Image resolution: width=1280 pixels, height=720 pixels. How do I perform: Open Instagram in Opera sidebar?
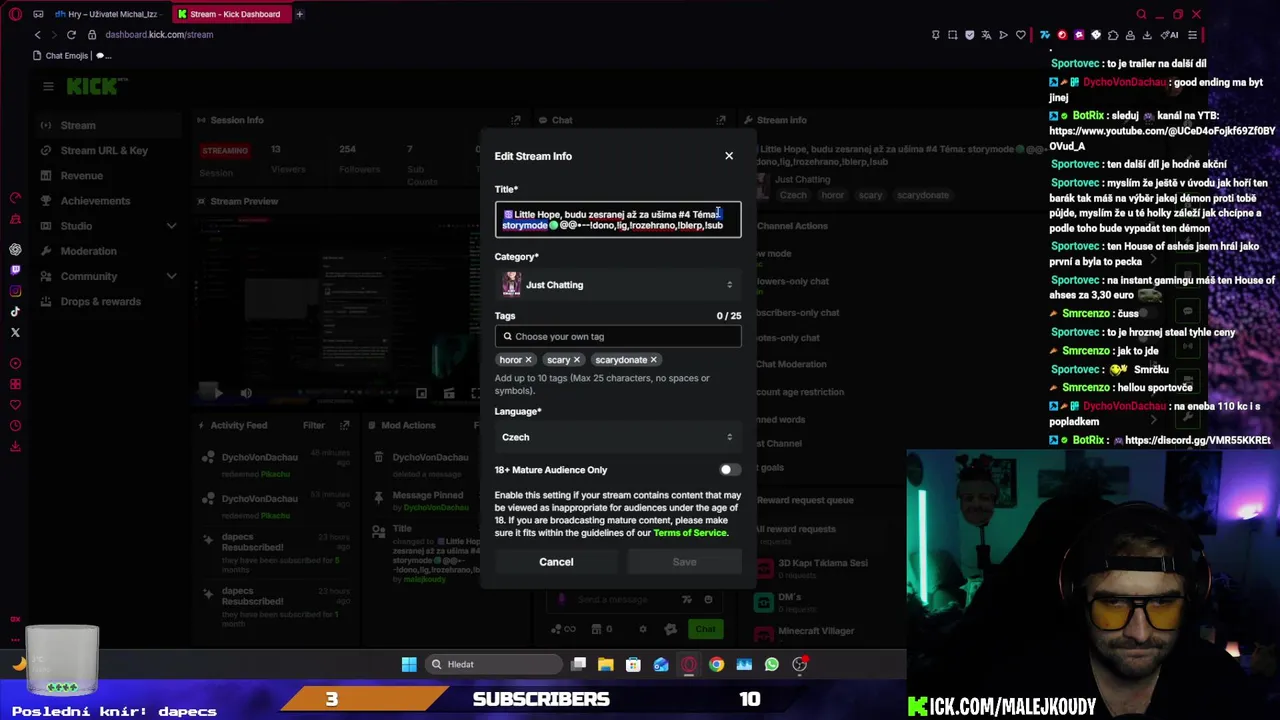15,291
